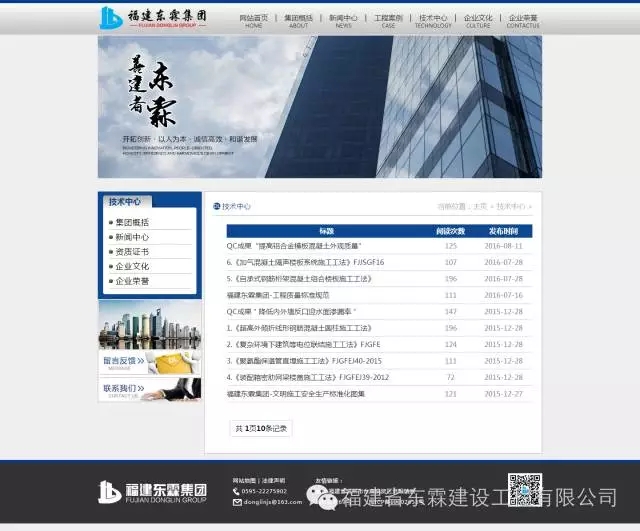
Task: Go to 工程案例 CASE nav item
Action: coord(388,21)
